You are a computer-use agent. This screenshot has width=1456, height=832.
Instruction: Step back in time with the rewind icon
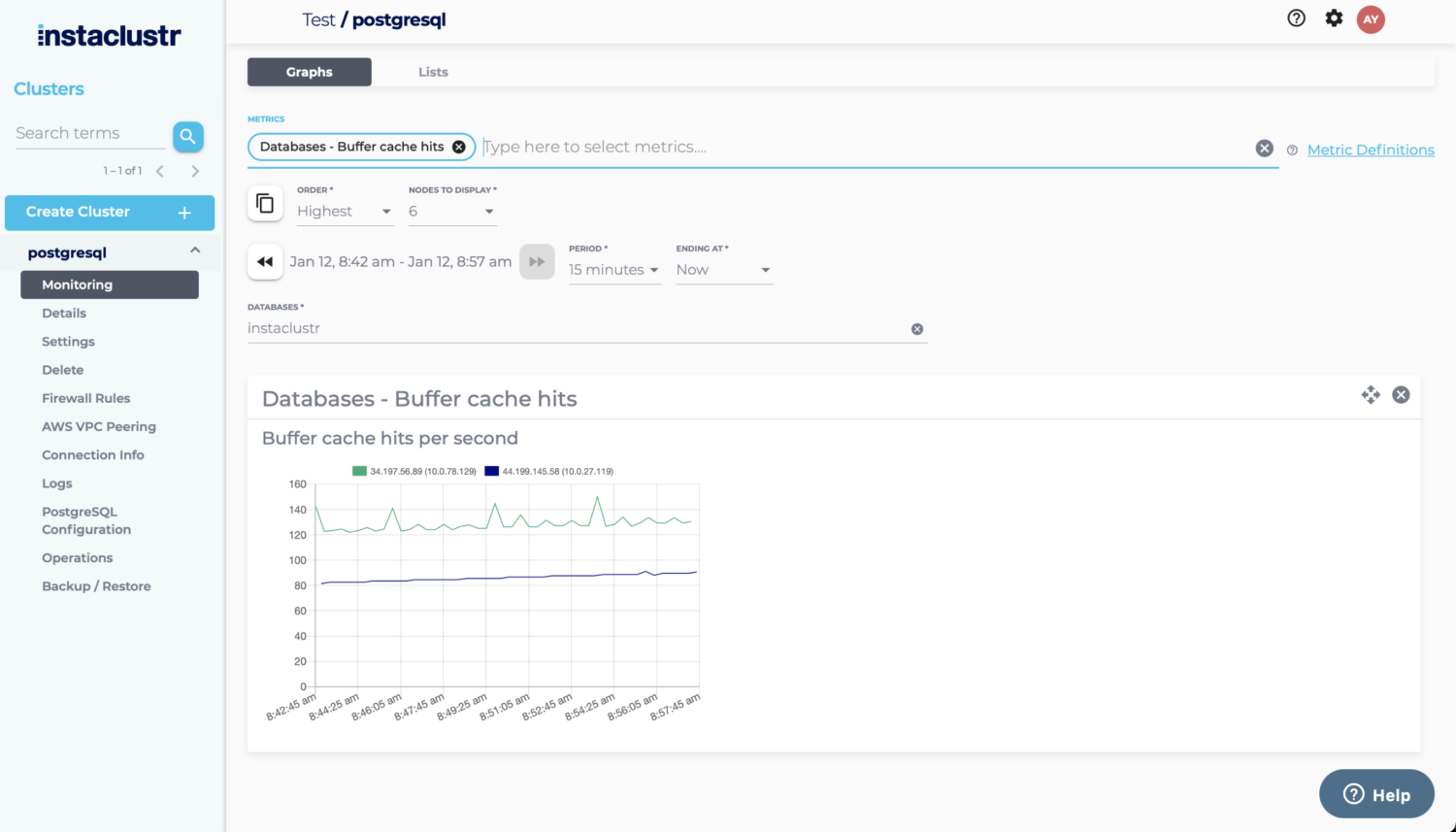point(265,261)
